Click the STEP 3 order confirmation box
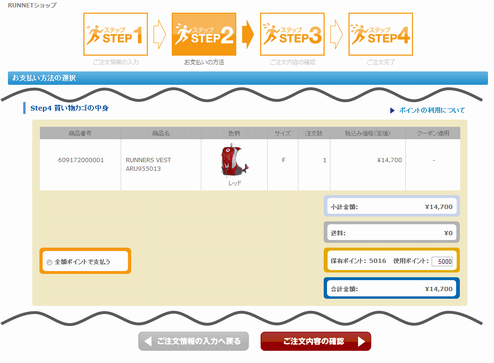The image size is (494, 363). 292,34
